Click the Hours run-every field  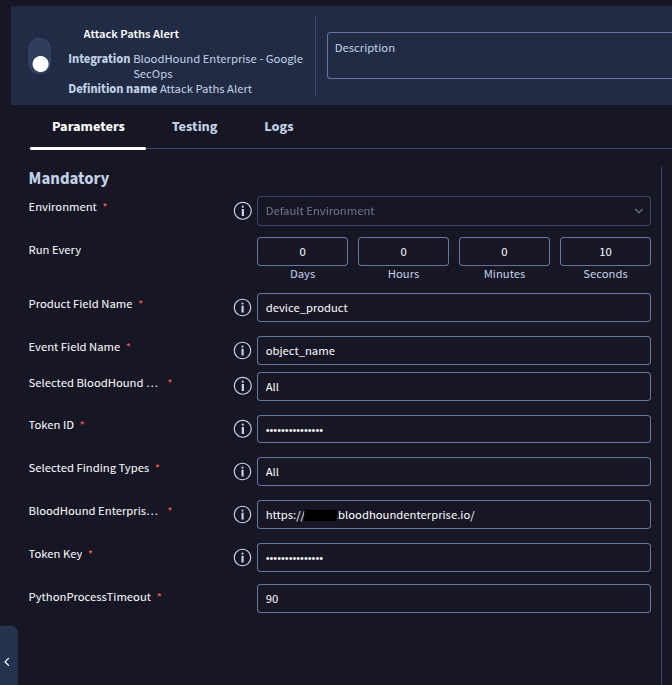coord(403,252)
